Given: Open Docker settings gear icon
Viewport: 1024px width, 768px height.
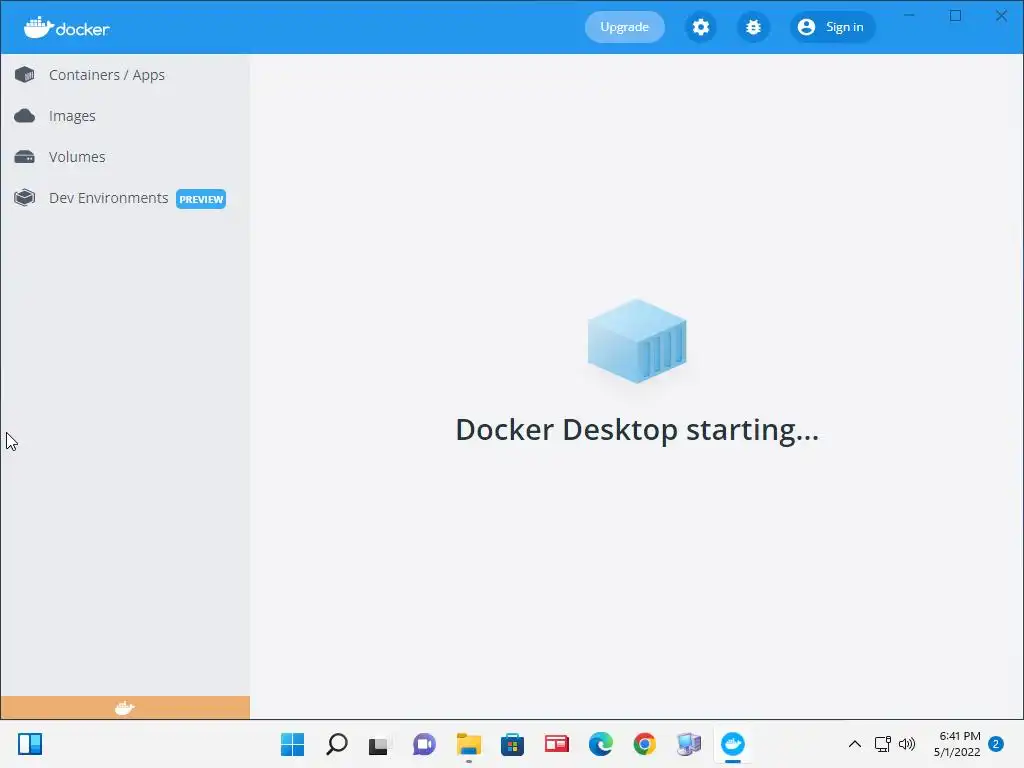Looking at the screenshot, I should click(x=701, y=27).
